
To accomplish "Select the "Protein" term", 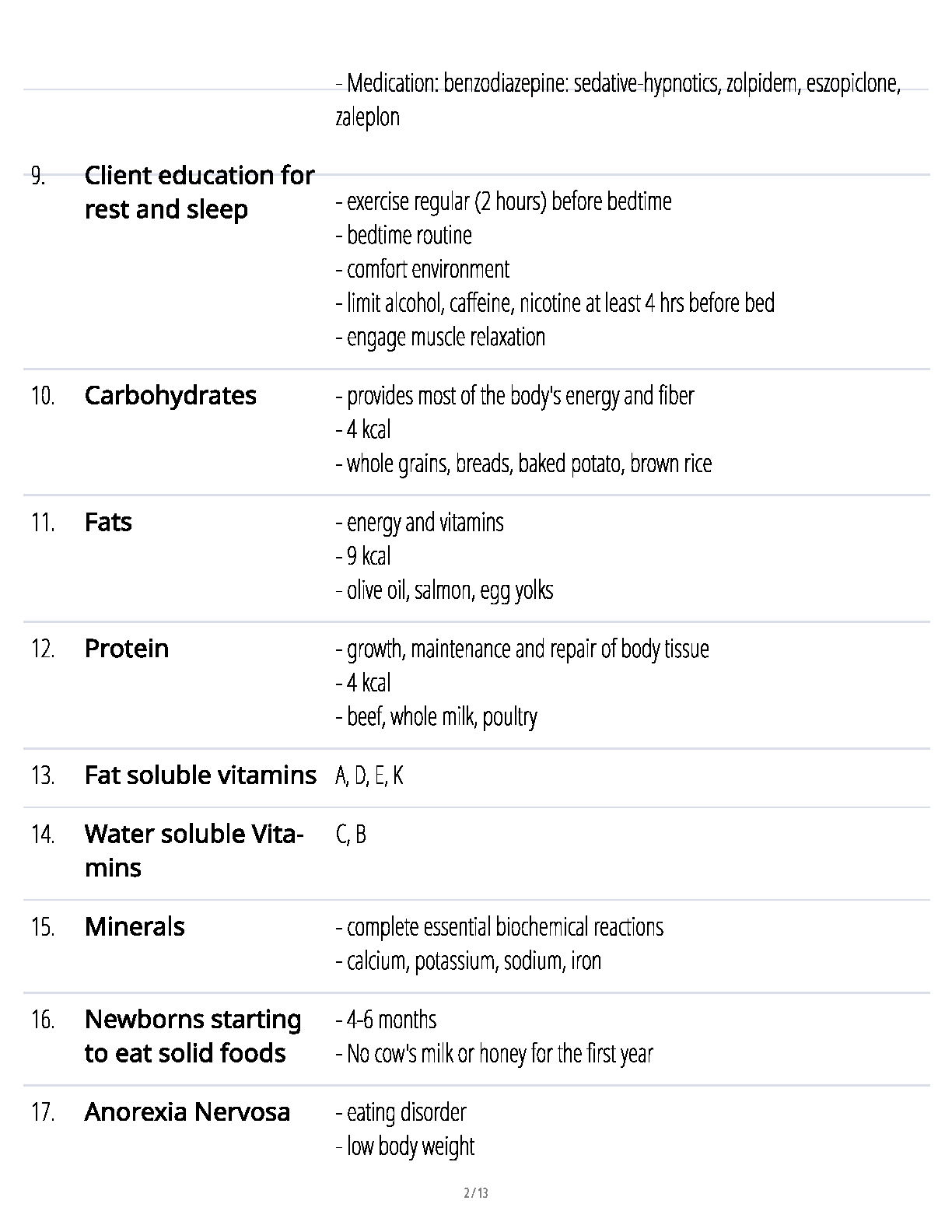I will coord(127,649).
